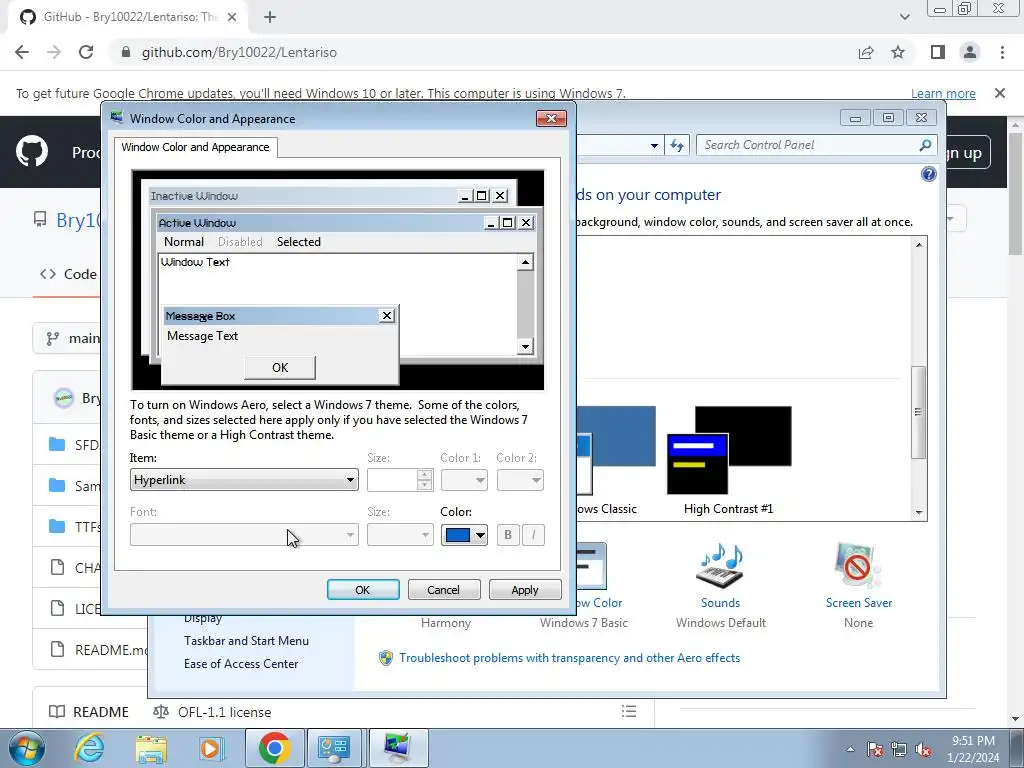Open the share page icon in address bar
Viewport: 1024px width, 768px height.
coord(866,52)
